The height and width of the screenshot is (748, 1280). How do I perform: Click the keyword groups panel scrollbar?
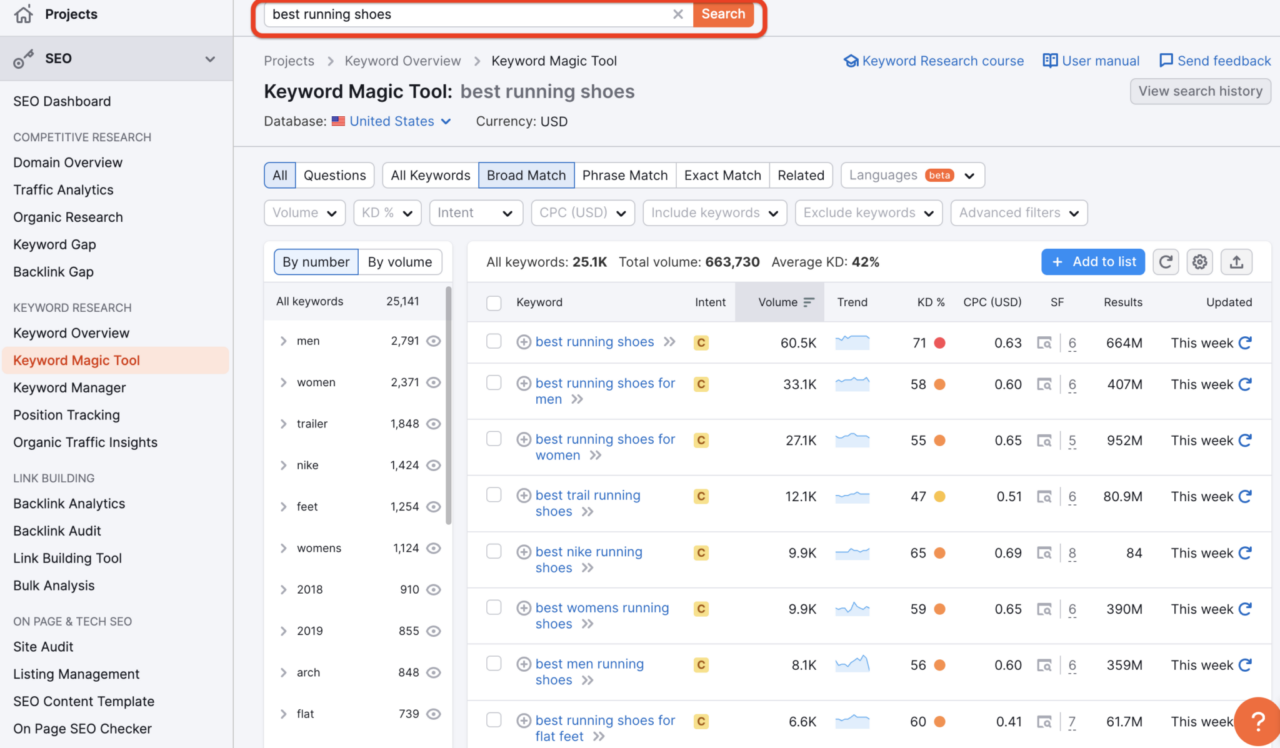(x=448, y=405)
